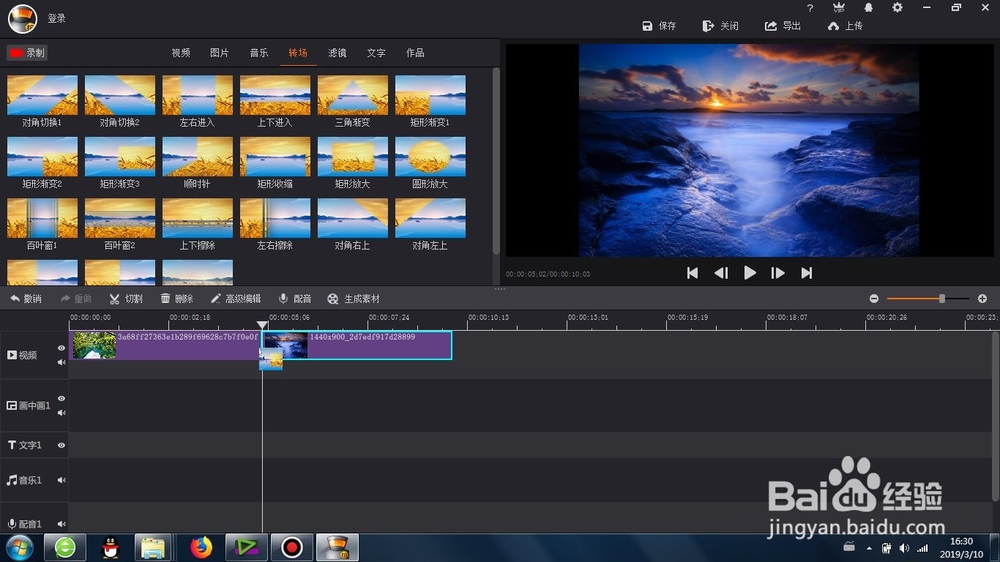Pick the 对角右上 transition

point(353,218)
